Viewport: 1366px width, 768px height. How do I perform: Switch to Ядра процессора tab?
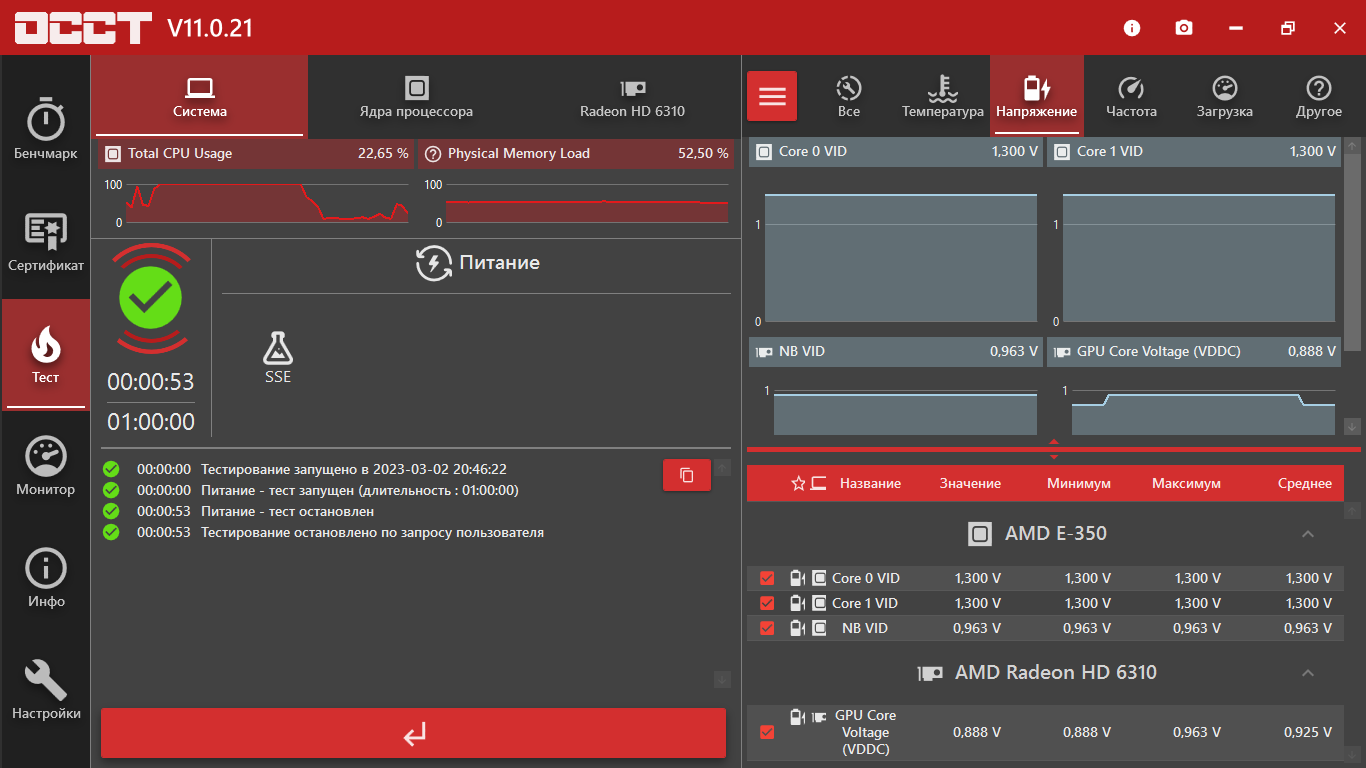(416, 97)
